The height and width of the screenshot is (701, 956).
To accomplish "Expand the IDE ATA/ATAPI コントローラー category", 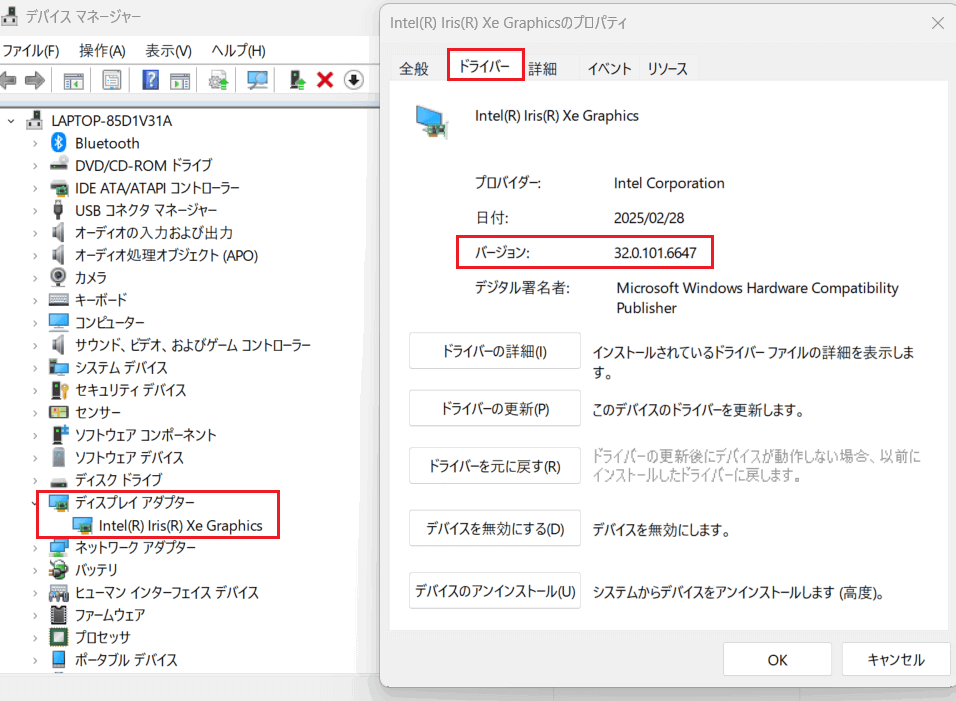I will pos(35,188).
